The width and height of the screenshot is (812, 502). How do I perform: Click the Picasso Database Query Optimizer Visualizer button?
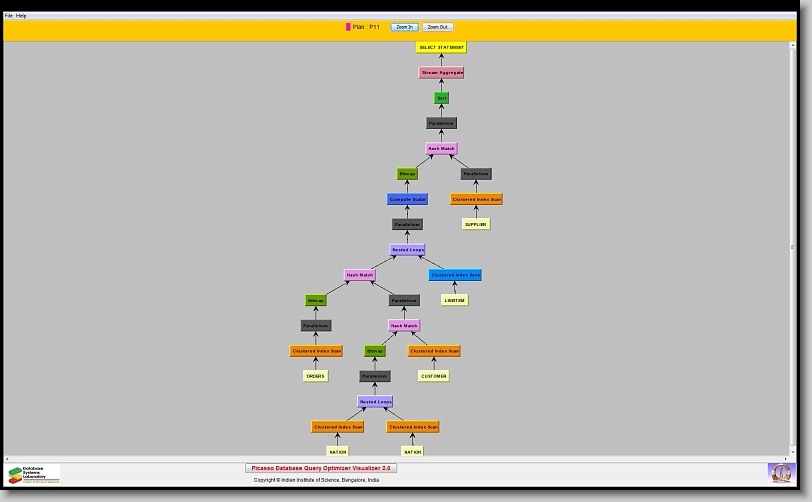(x=321, y=468)
